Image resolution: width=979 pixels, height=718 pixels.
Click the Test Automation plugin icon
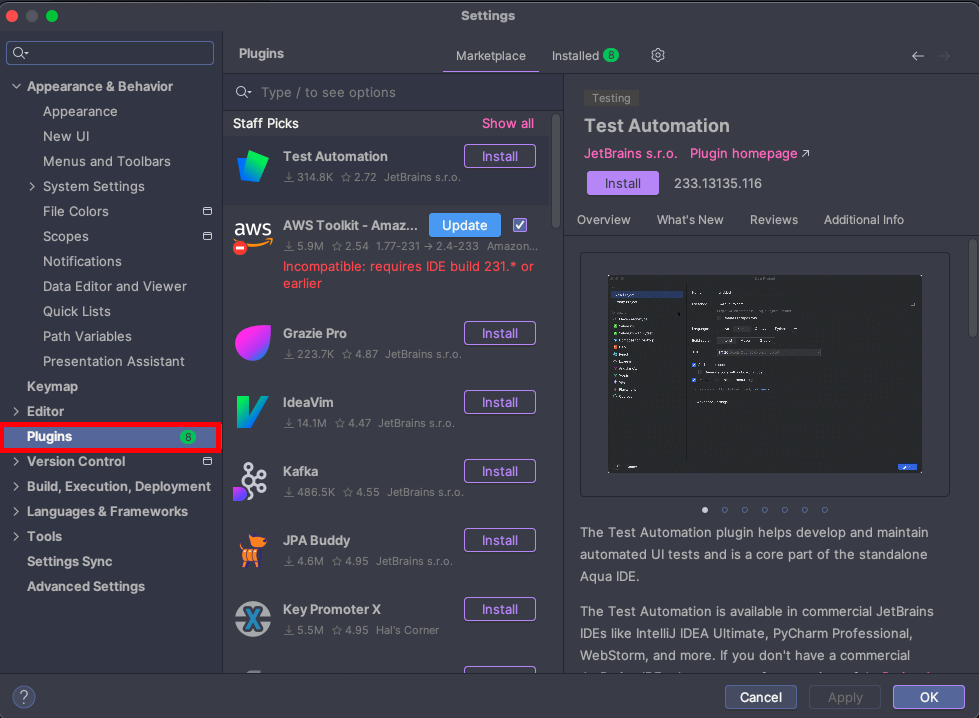click(x=253, y=166)
